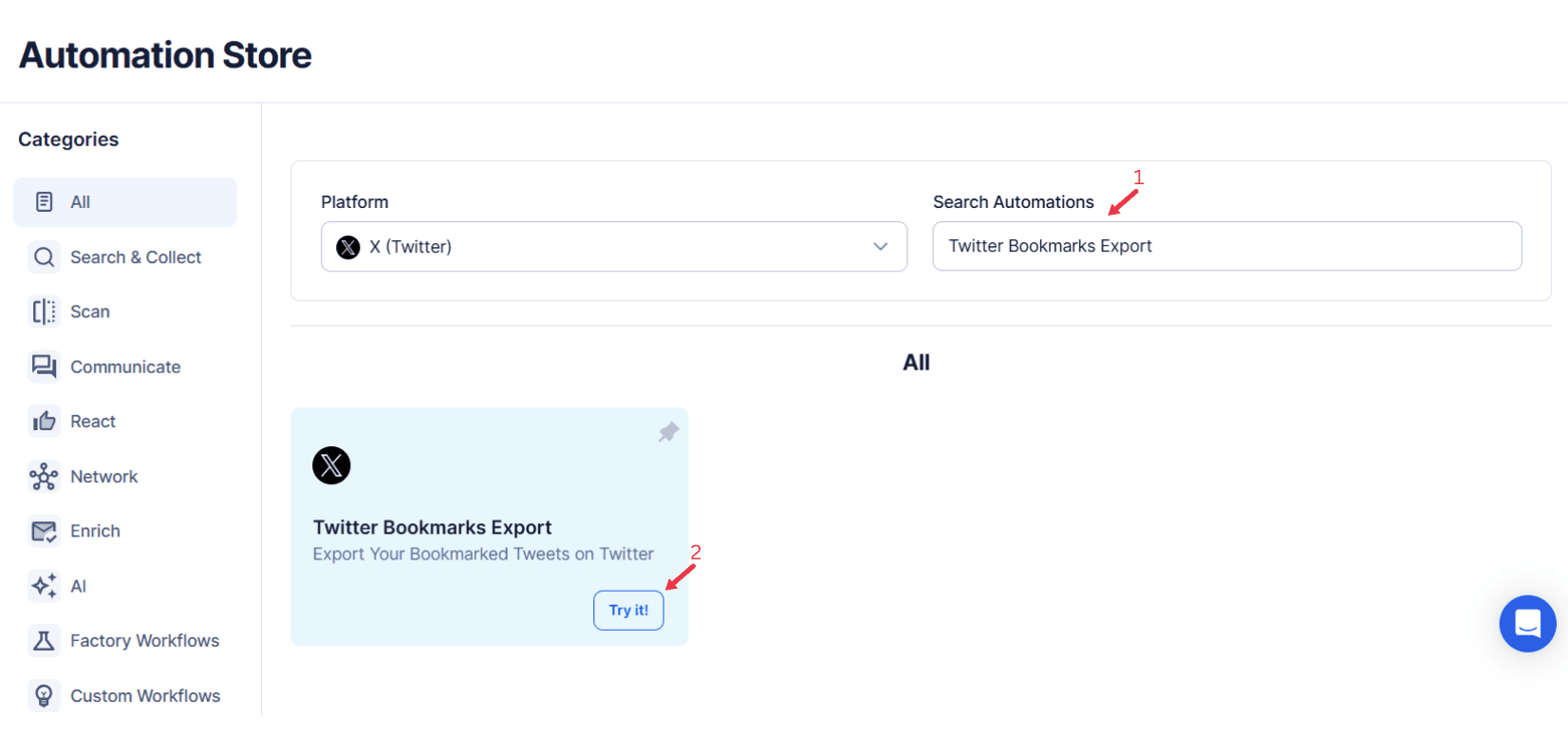Open the Twitter Bookmarks Export card title
The height and width of the screenshot is (736, 1568).
(x=433, y=526)
